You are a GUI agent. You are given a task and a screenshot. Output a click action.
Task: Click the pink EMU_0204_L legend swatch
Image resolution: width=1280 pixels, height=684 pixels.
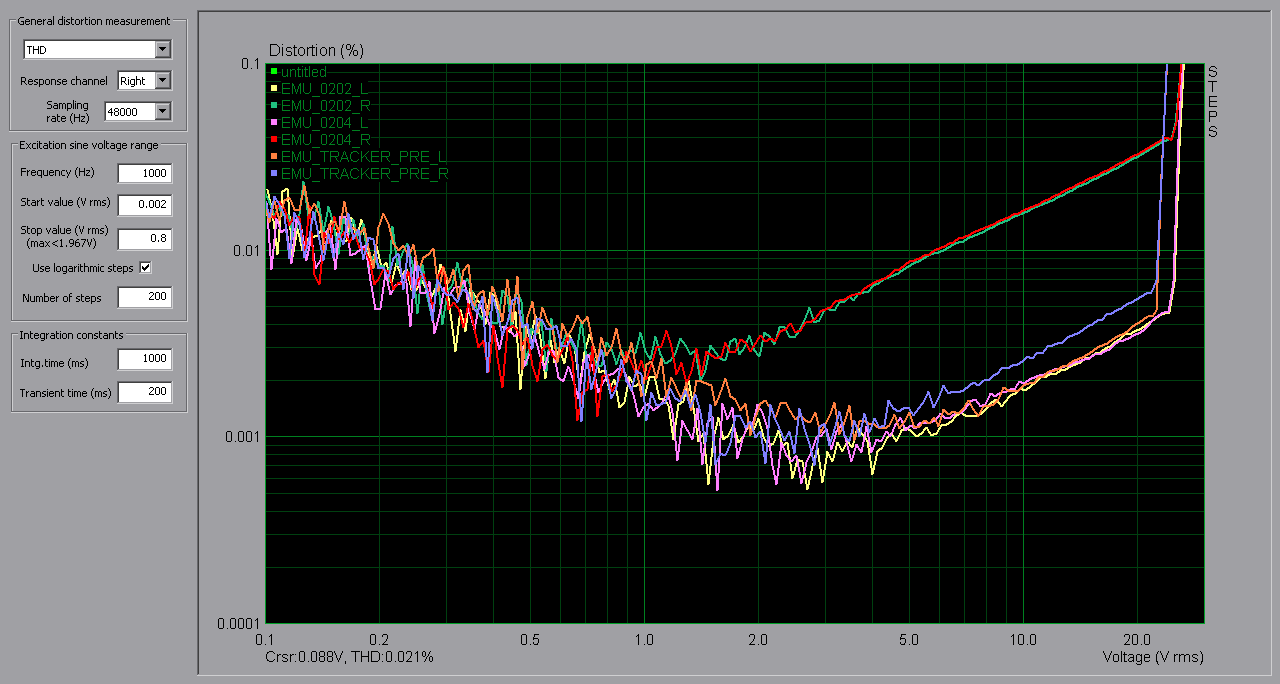click(273, 122)
